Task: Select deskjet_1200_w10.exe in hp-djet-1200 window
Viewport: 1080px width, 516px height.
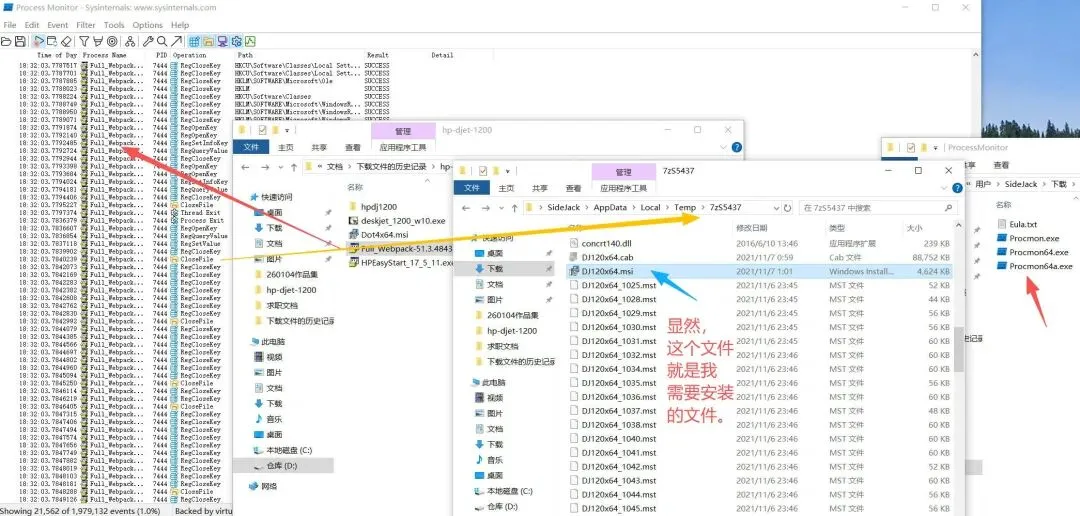Action: coord(397,220)
